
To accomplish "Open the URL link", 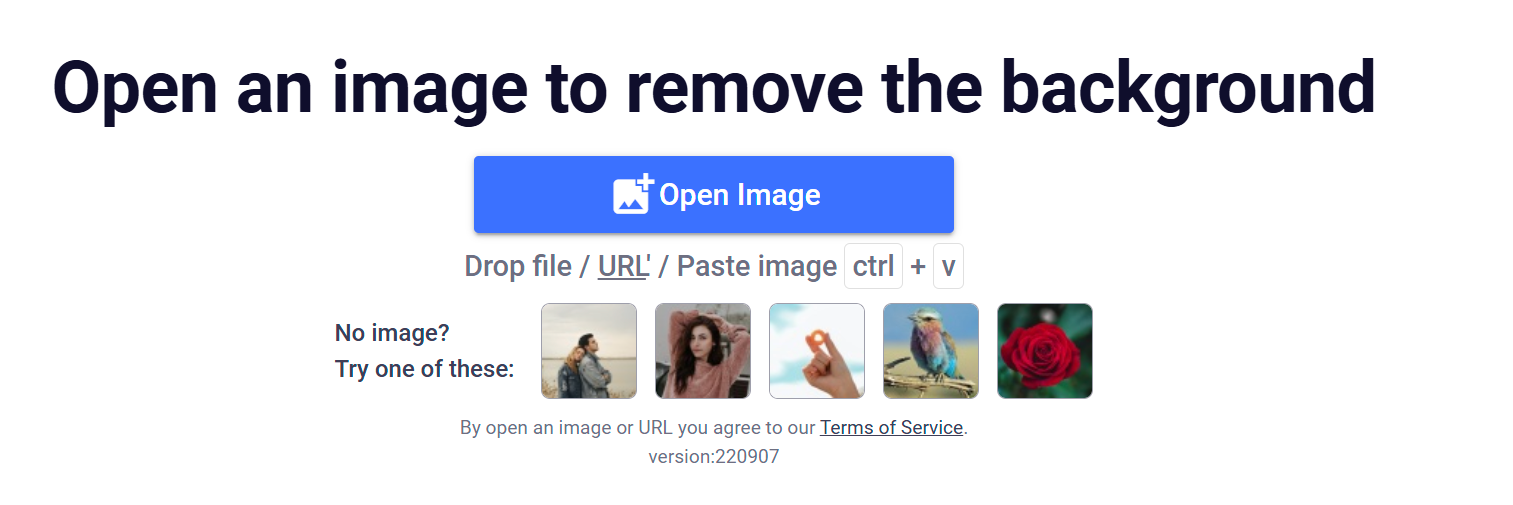I will click(x=624, y=266).
